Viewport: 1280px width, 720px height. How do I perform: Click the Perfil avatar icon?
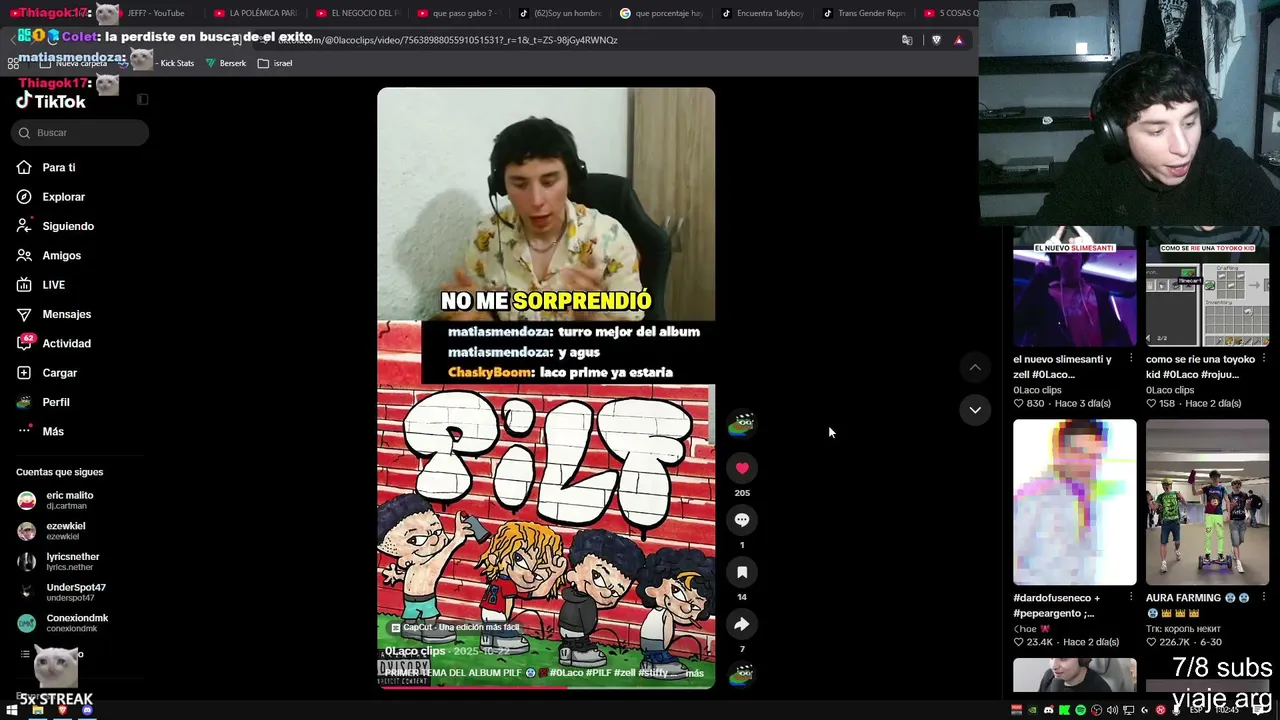(24, 402)
